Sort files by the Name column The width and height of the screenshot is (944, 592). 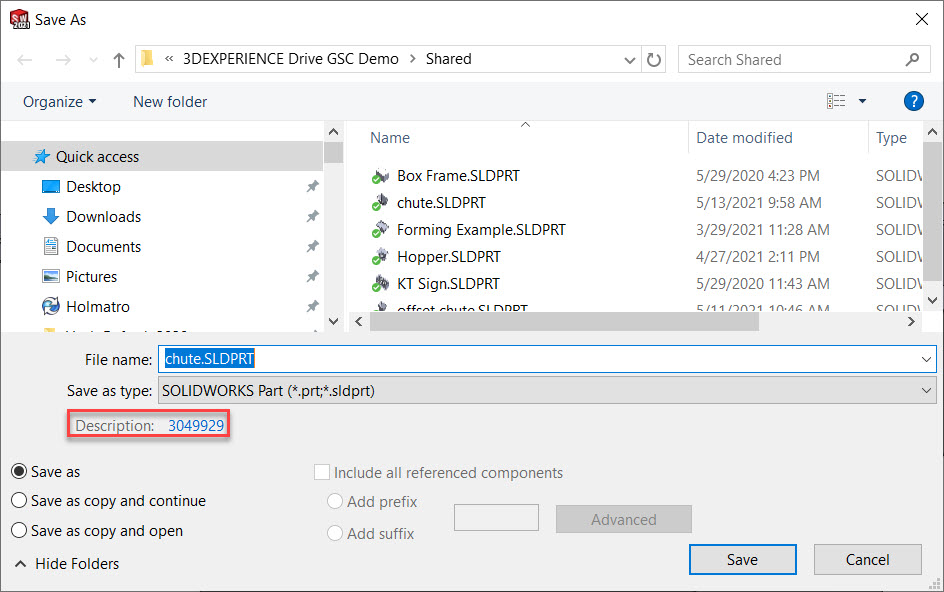coord(390,138)
